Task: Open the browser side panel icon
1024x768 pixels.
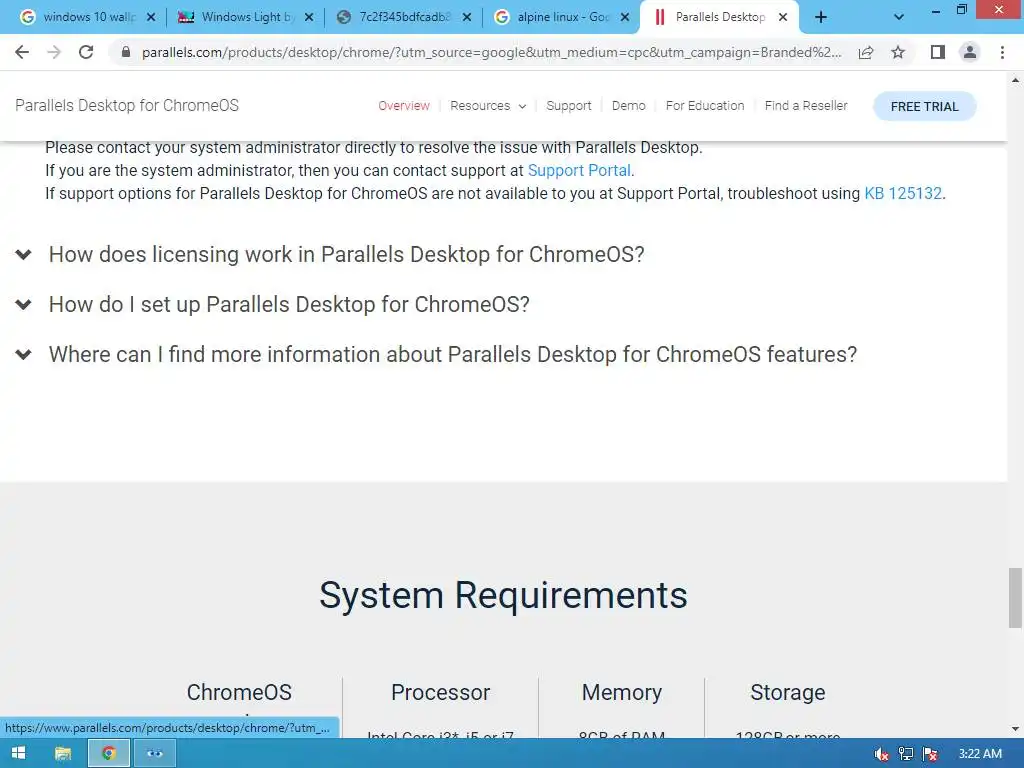Action: tap(938, 52)
